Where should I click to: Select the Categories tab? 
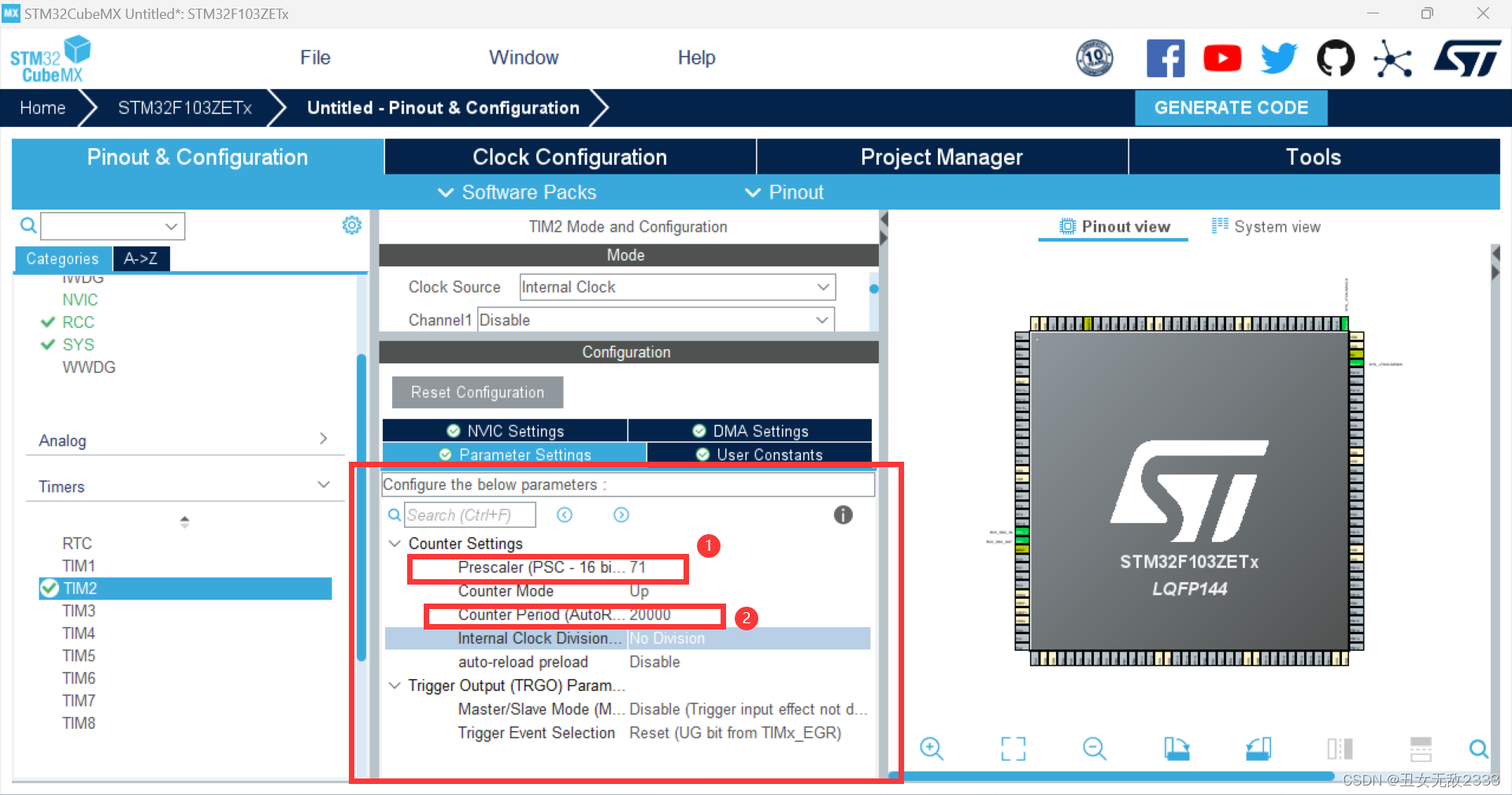point(62,258)
